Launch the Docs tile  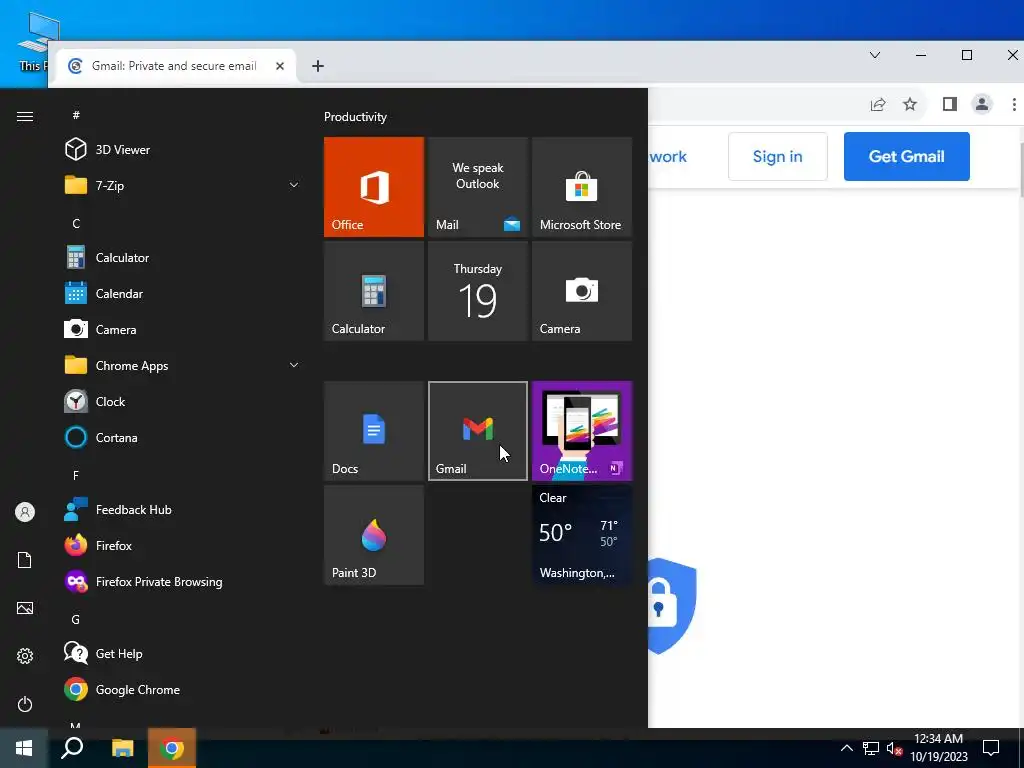click(x=374, y=431)
